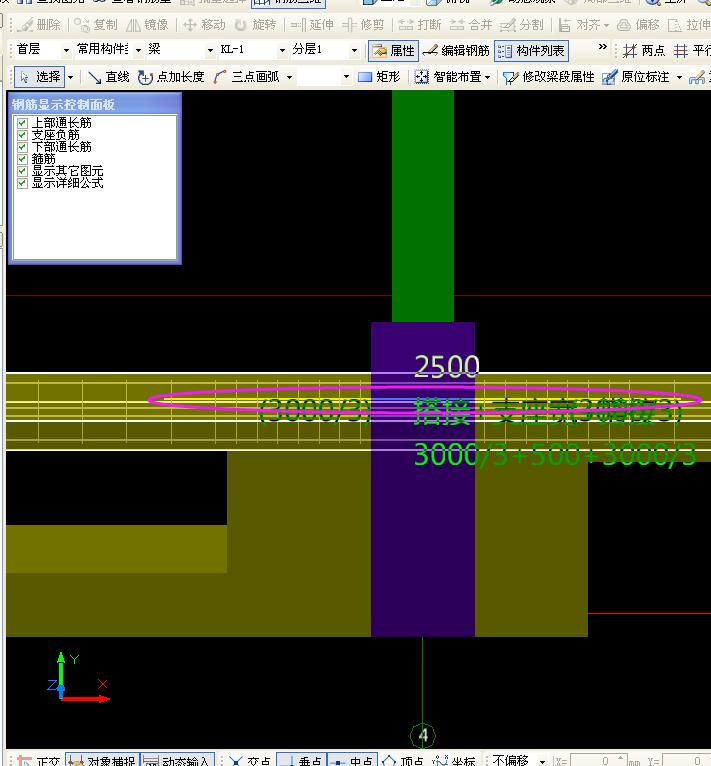Image resolution: width=711 pixels, height=766 pixels.
Task: Toggle 正交 orthogonal mode
Action: coord(40,761)
